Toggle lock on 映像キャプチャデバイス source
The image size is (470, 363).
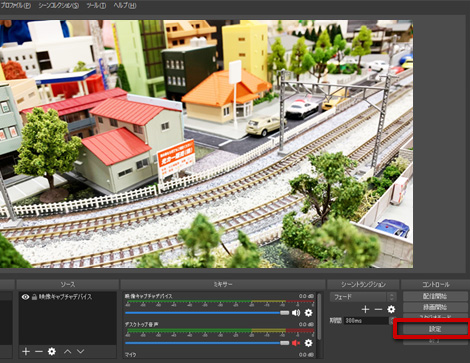(34, 297)
